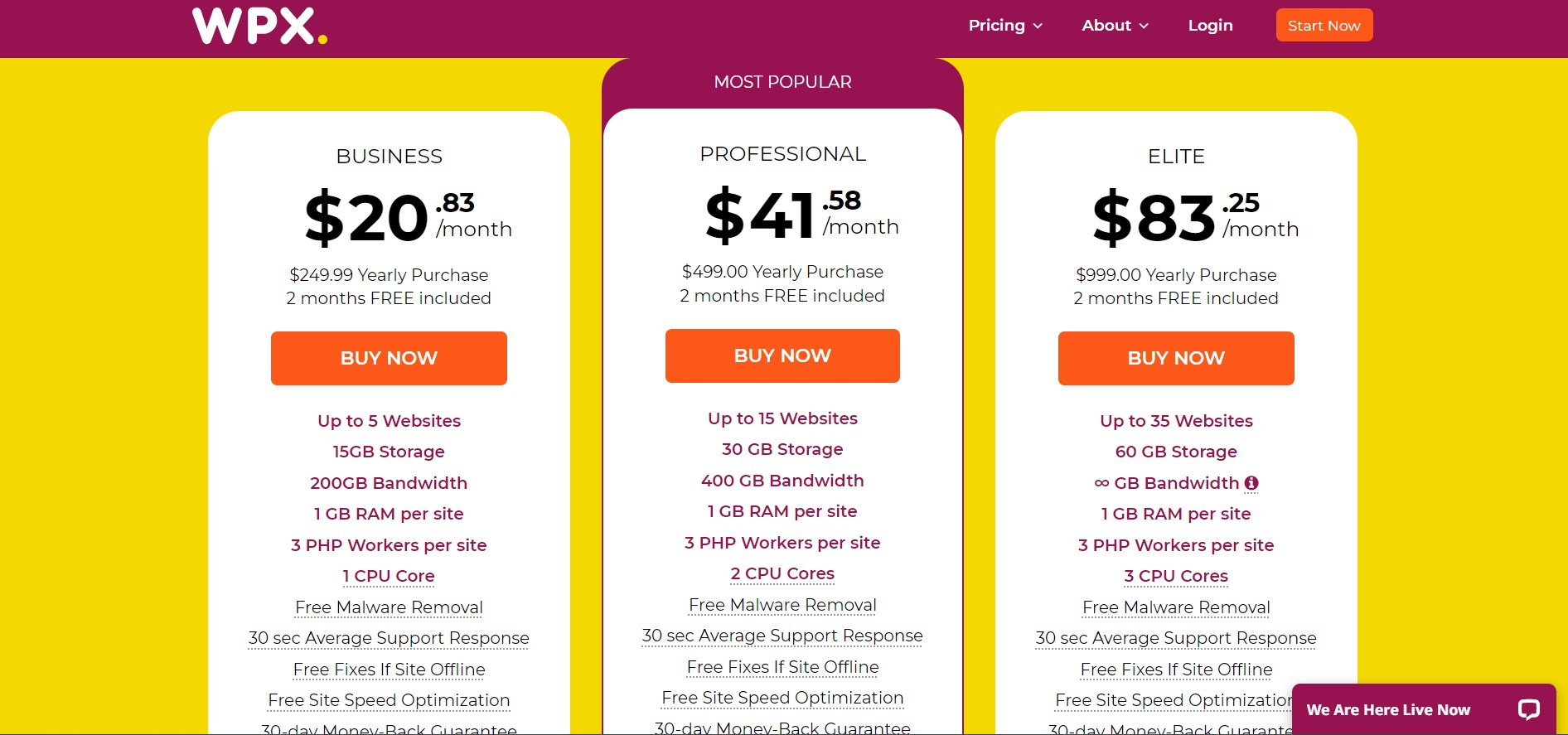Click 3 CPU Cores link under Elite
This screenshot has height=735, width=1568.
pos(1175,576)
